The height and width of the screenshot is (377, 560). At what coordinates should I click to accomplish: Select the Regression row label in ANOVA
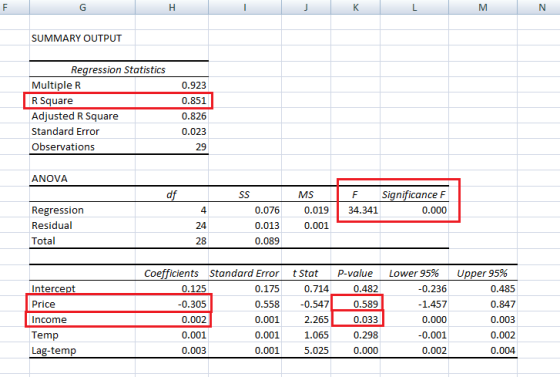pyautogui.click(x=58, y=210)
